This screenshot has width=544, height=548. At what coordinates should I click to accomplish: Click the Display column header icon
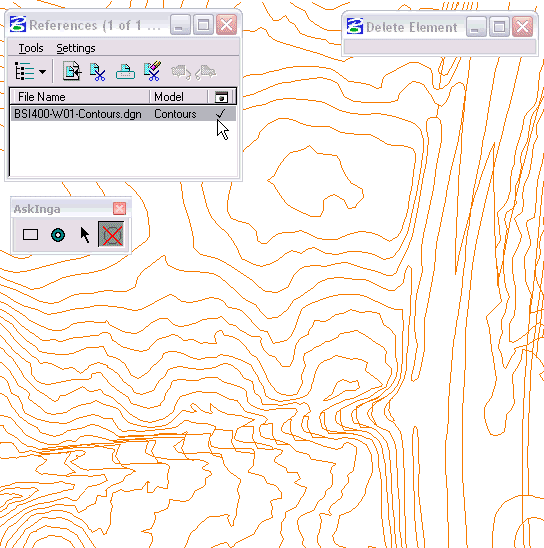221,97
